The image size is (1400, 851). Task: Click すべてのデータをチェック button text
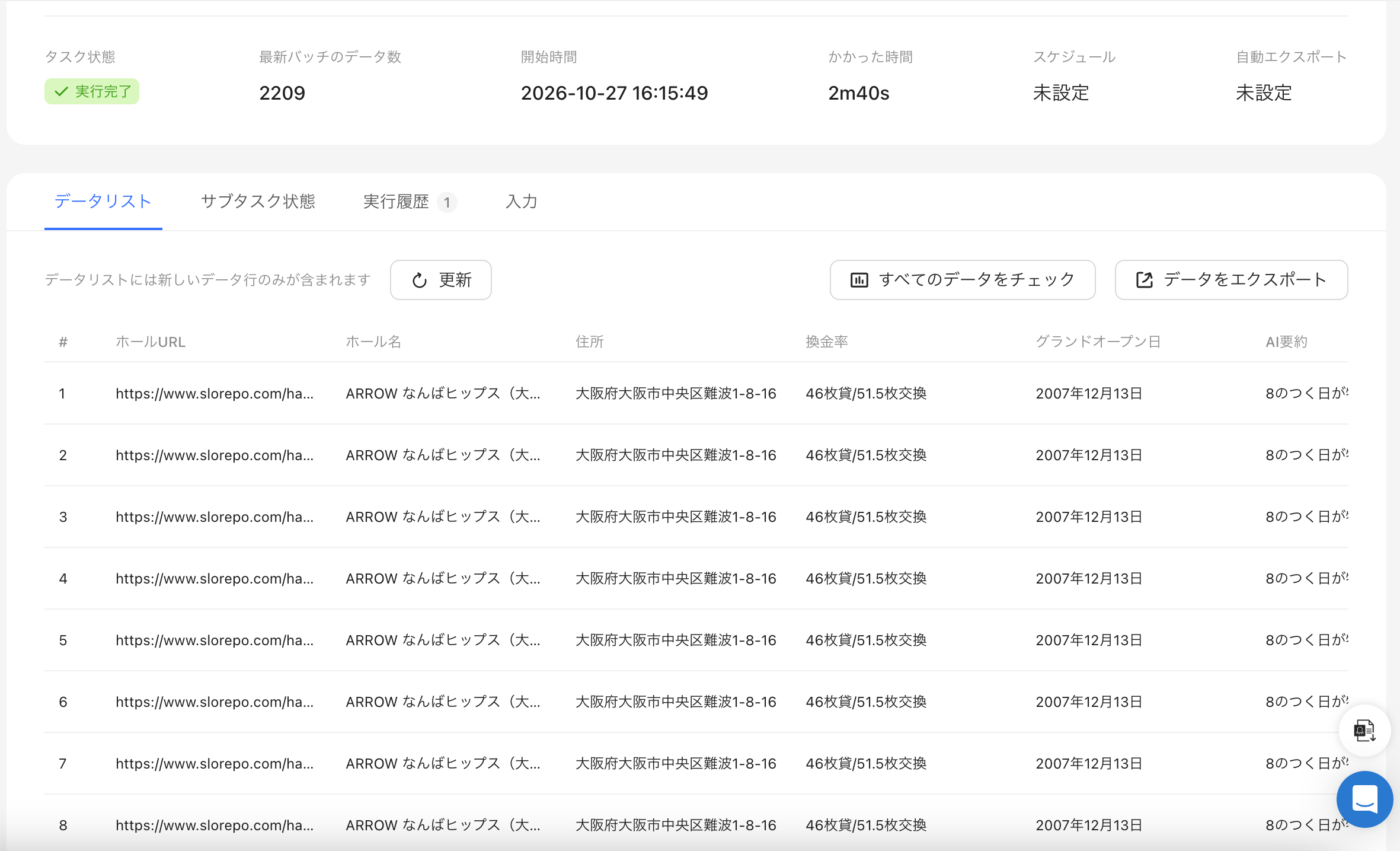977,280
